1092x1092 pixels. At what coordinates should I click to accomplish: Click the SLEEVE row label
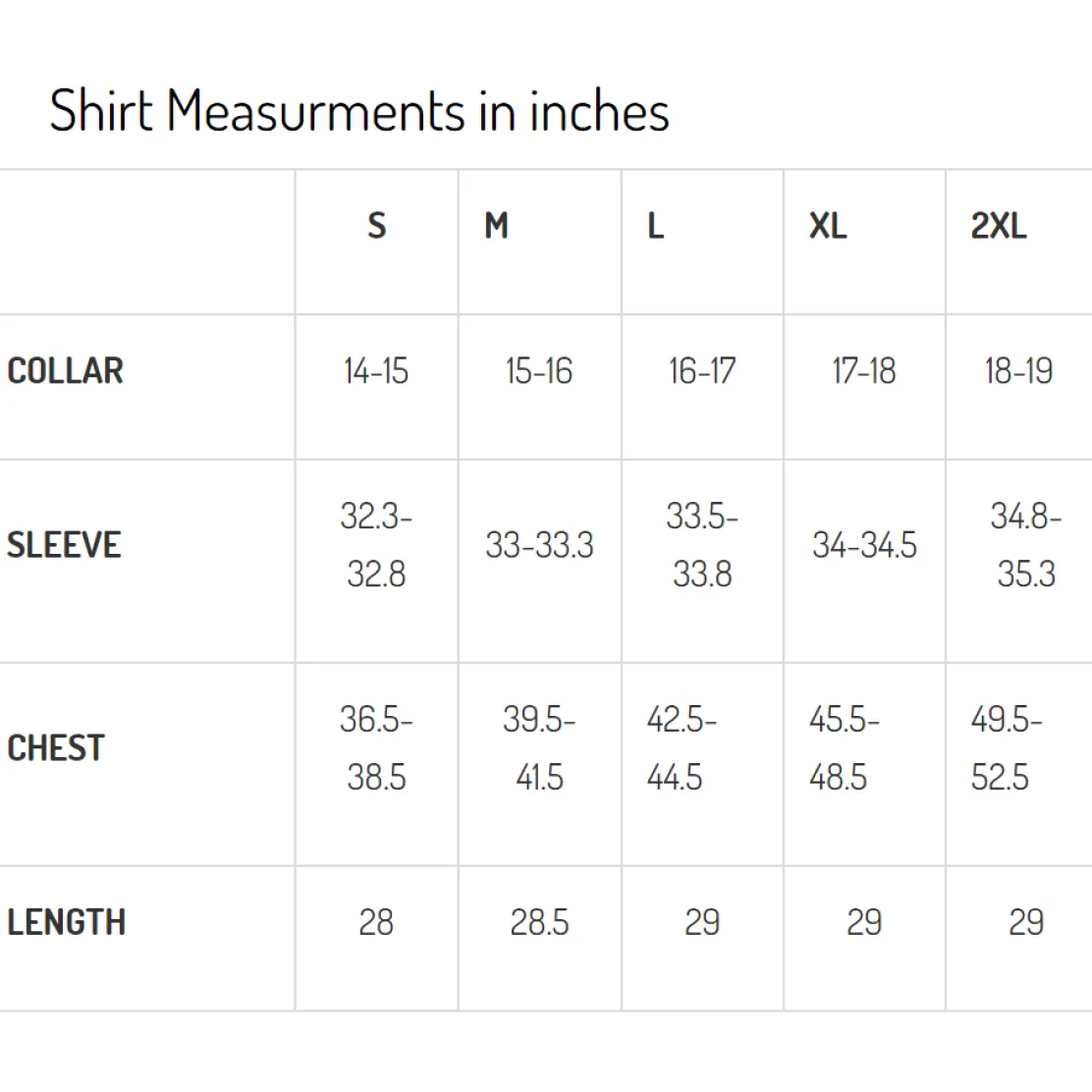point(64,545)
